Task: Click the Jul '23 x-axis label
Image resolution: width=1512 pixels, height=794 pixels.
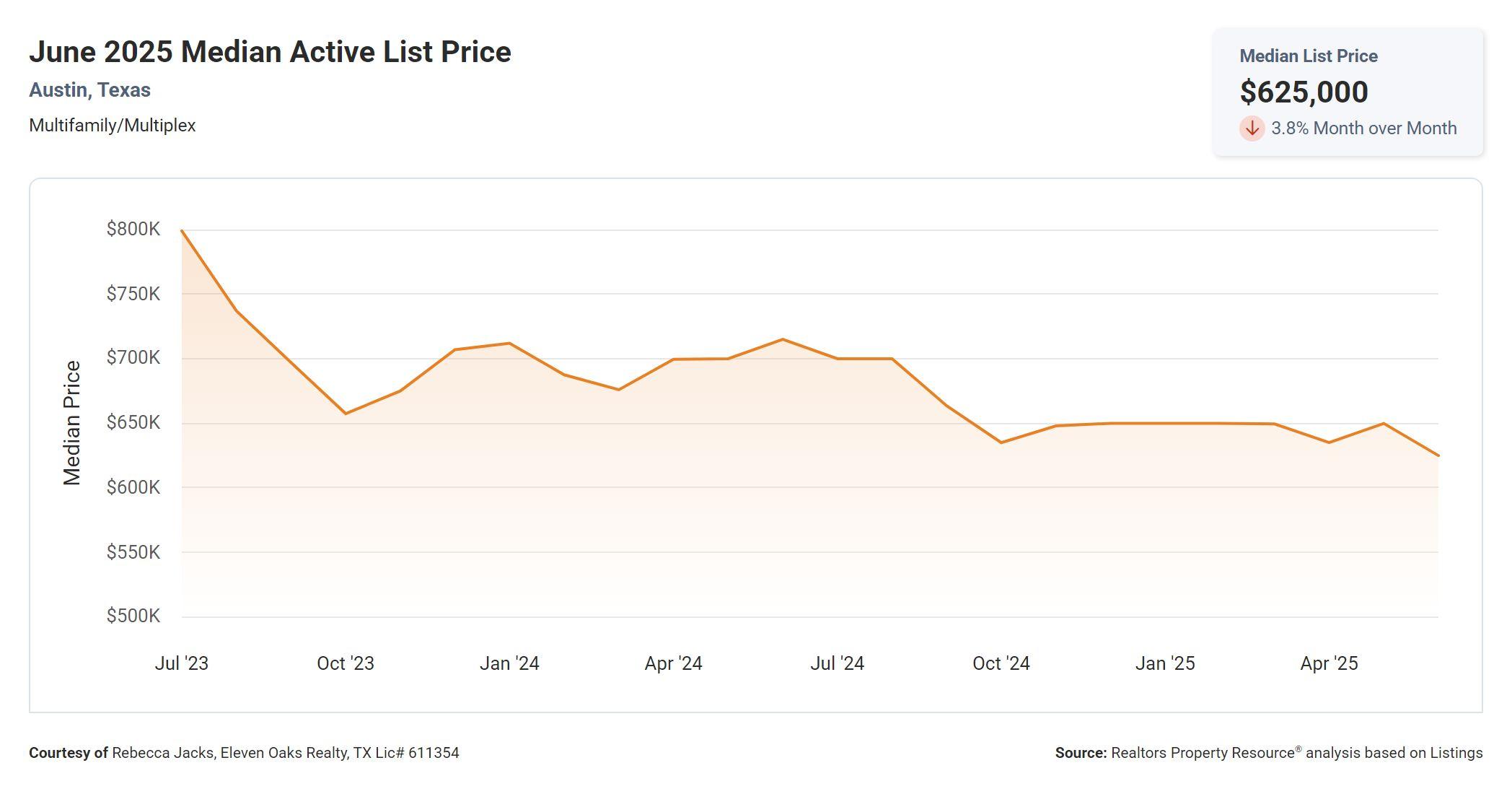Action: (x=181, y=663)
